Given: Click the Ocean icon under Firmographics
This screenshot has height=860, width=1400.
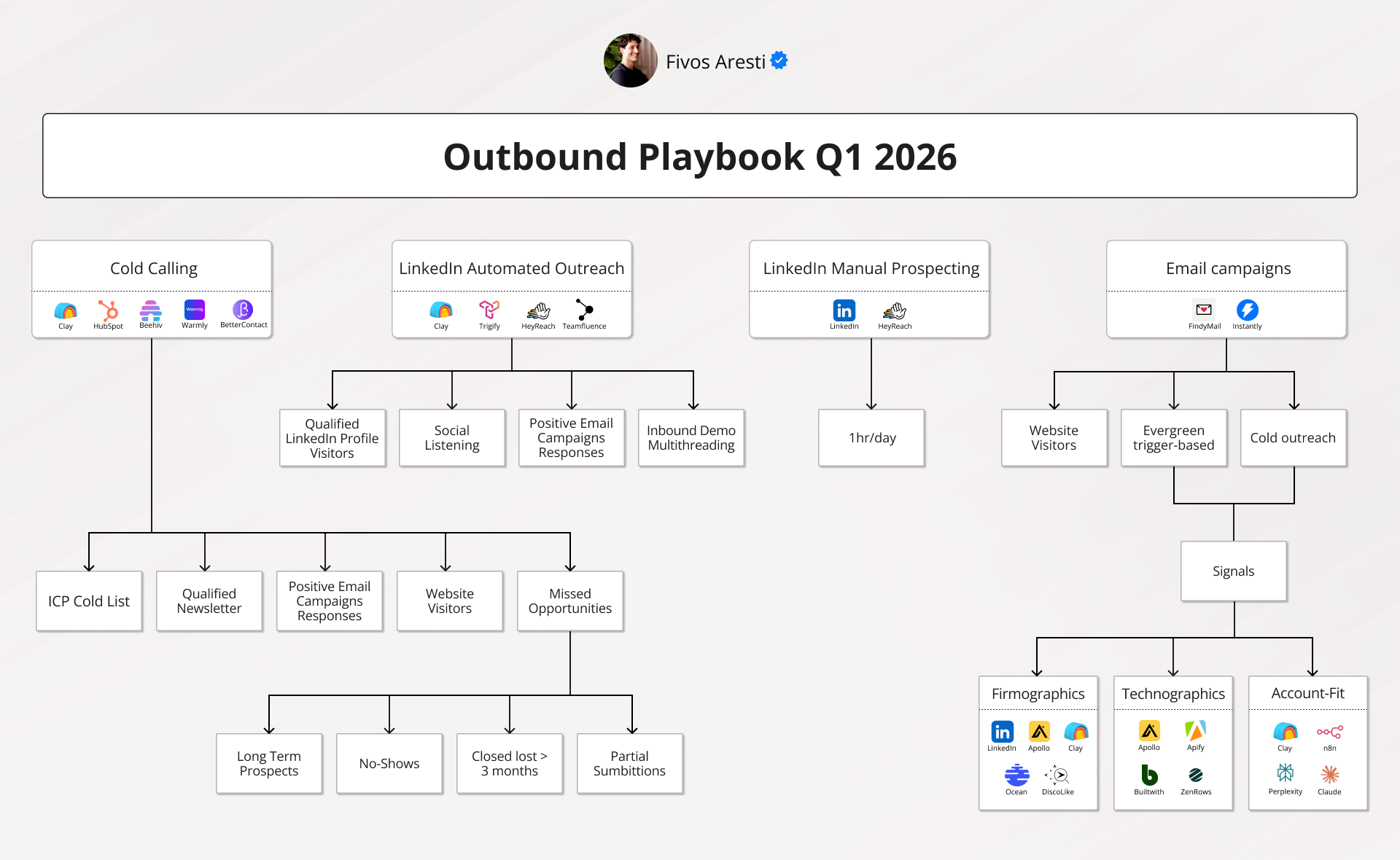Looking at the screenshot, I should (1016, 775).
